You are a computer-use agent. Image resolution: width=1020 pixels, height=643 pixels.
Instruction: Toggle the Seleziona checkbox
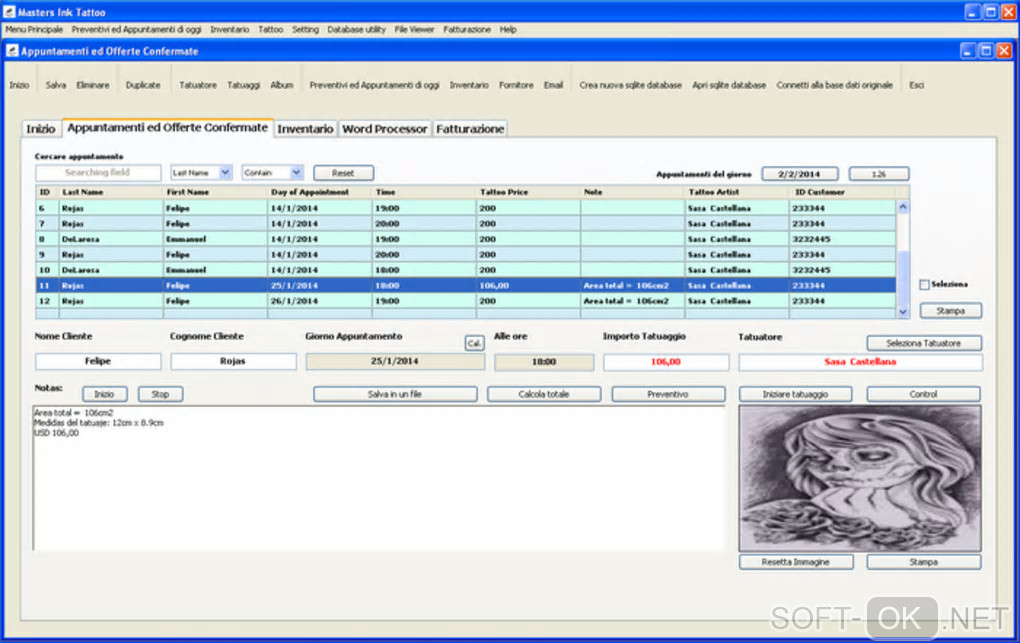[924, 284]
